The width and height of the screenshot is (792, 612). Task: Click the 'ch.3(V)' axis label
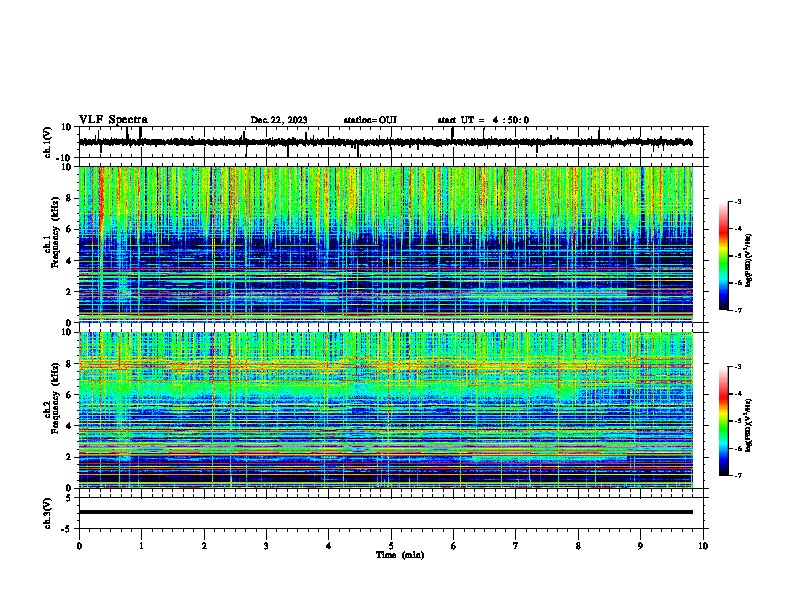pyautogui.click(x=48, y=513)
